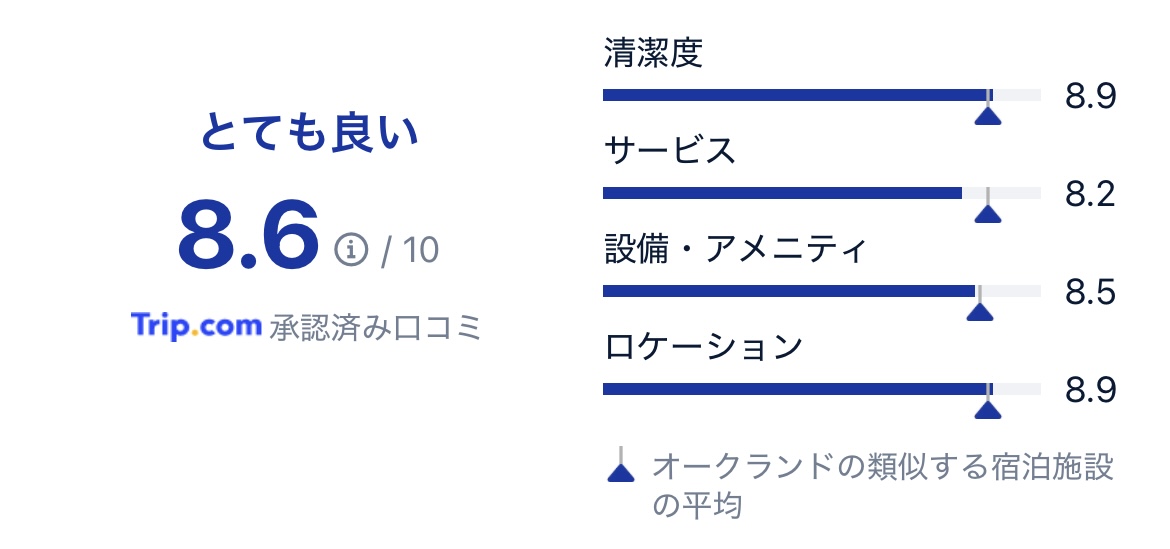
Task: Click the triangle marker on ロケーション bar
Action: (988, 410)
